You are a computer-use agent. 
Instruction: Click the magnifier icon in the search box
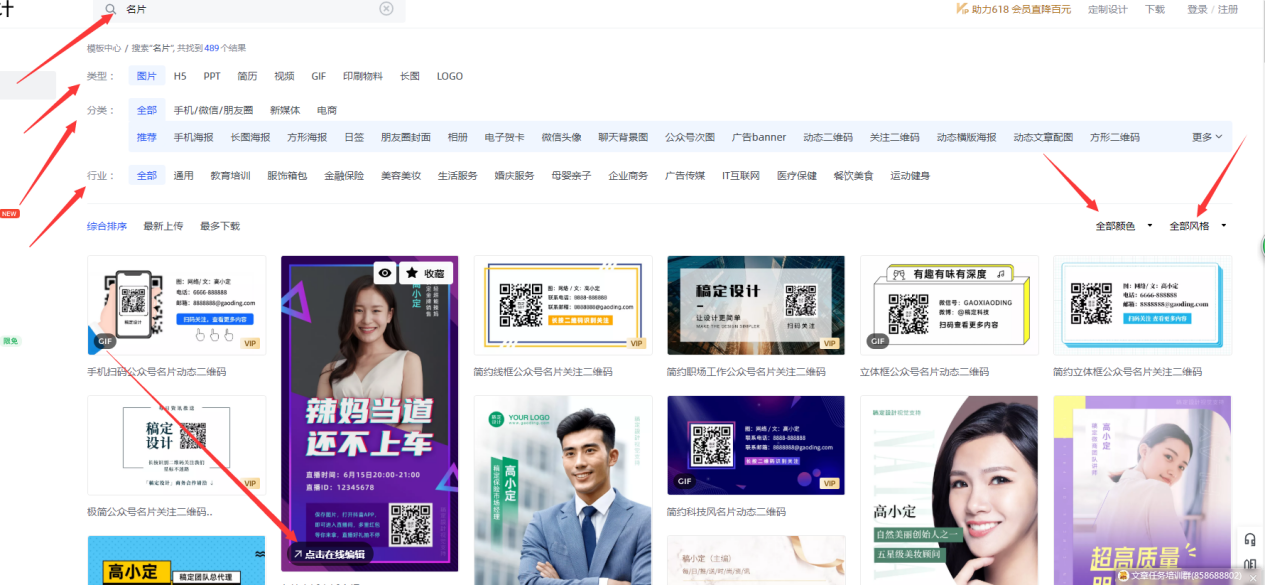[x=110, y=9]
